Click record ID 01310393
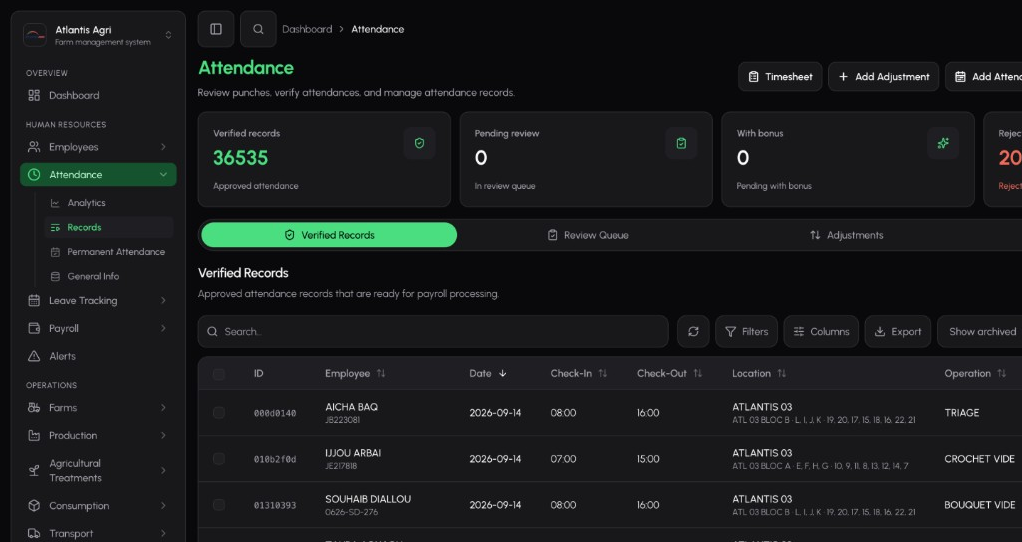This screenshot has width=1022, height=542. [275, 505]
